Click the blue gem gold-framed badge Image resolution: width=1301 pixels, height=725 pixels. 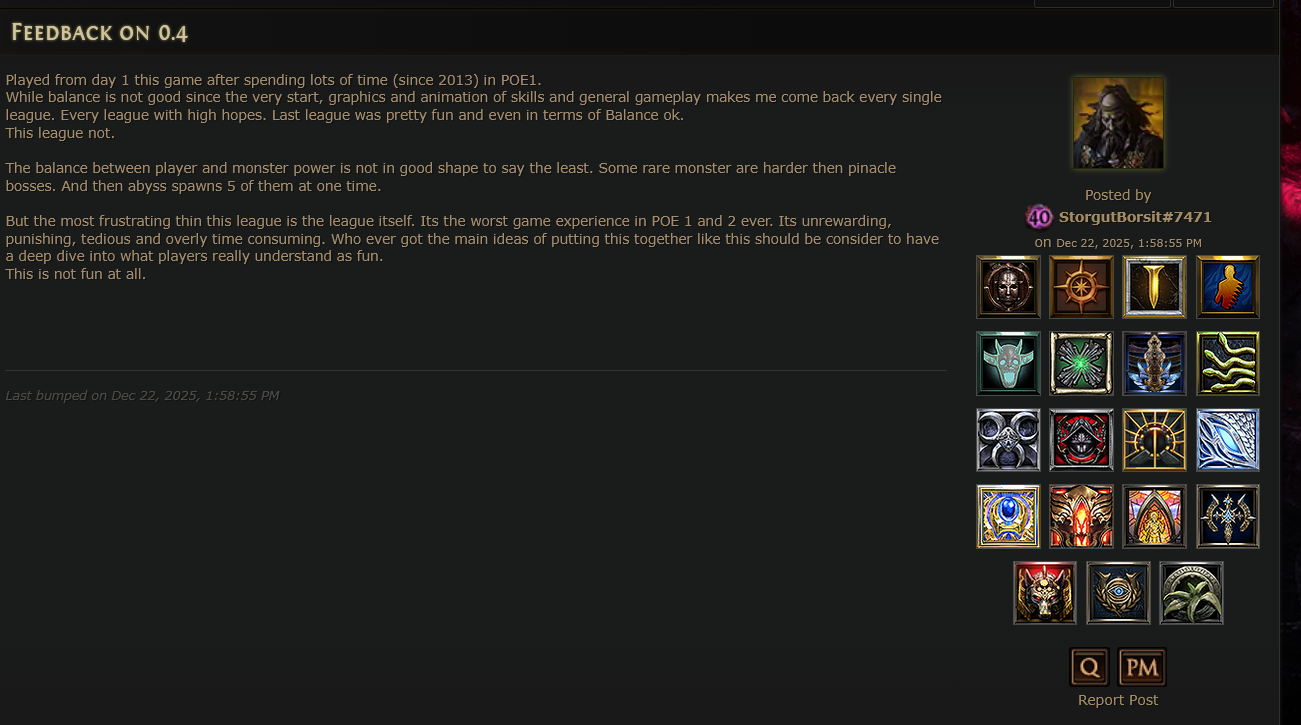(1008, 517)
